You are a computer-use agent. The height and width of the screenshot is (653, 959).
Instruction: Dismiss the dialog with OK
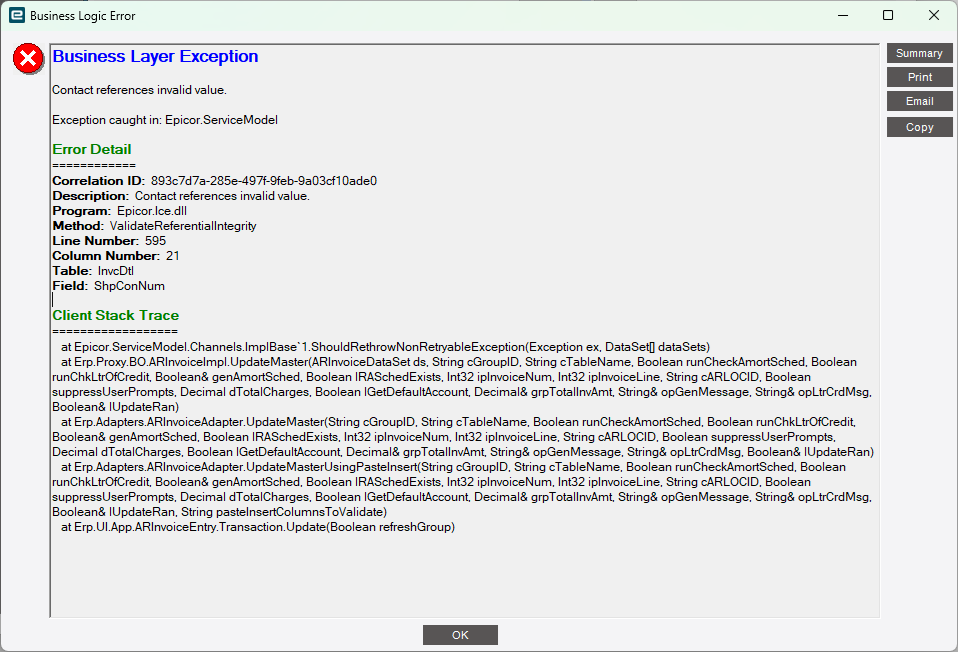coord(460,635)
